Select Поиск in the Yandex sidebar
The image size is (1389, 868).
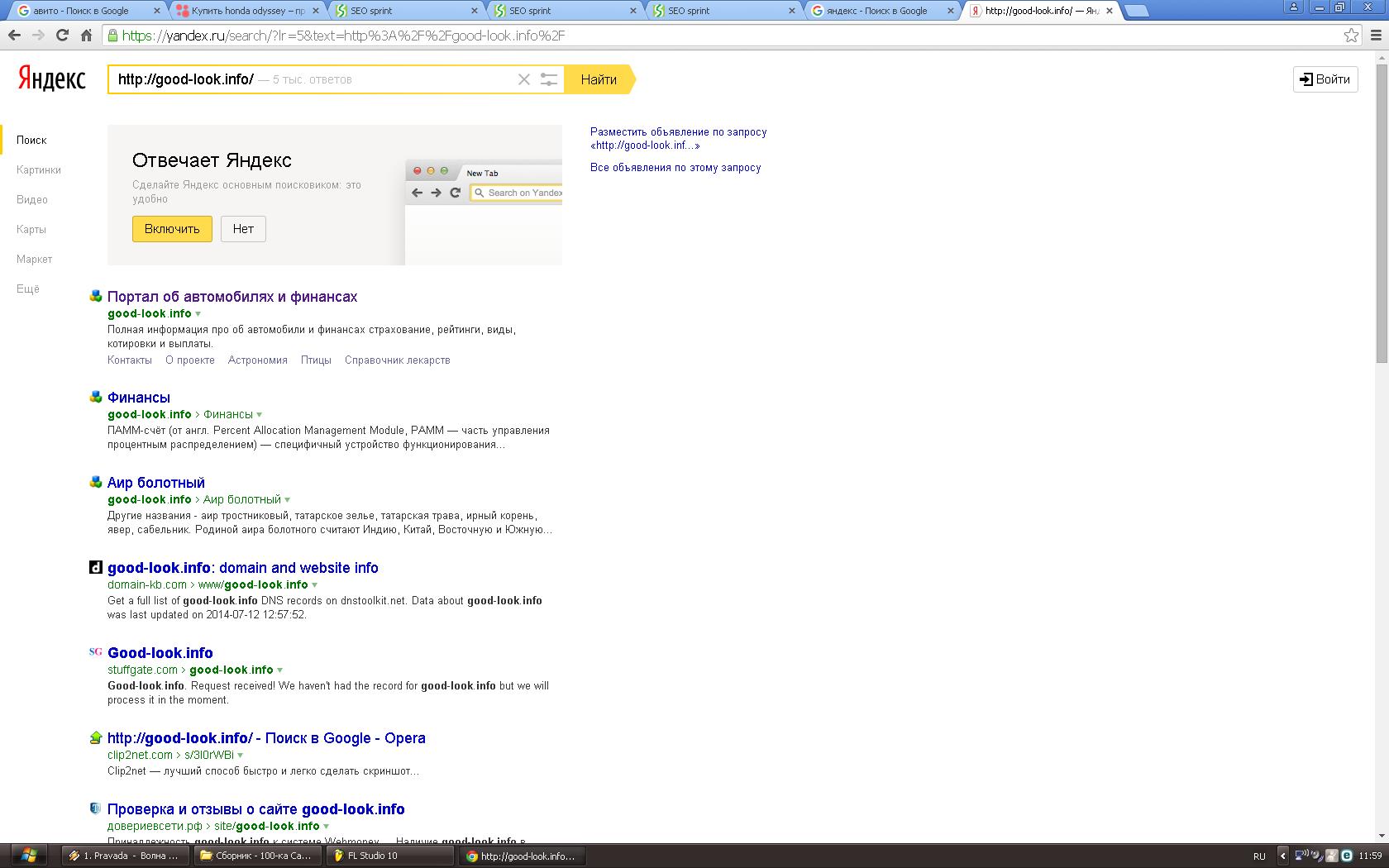31,140
